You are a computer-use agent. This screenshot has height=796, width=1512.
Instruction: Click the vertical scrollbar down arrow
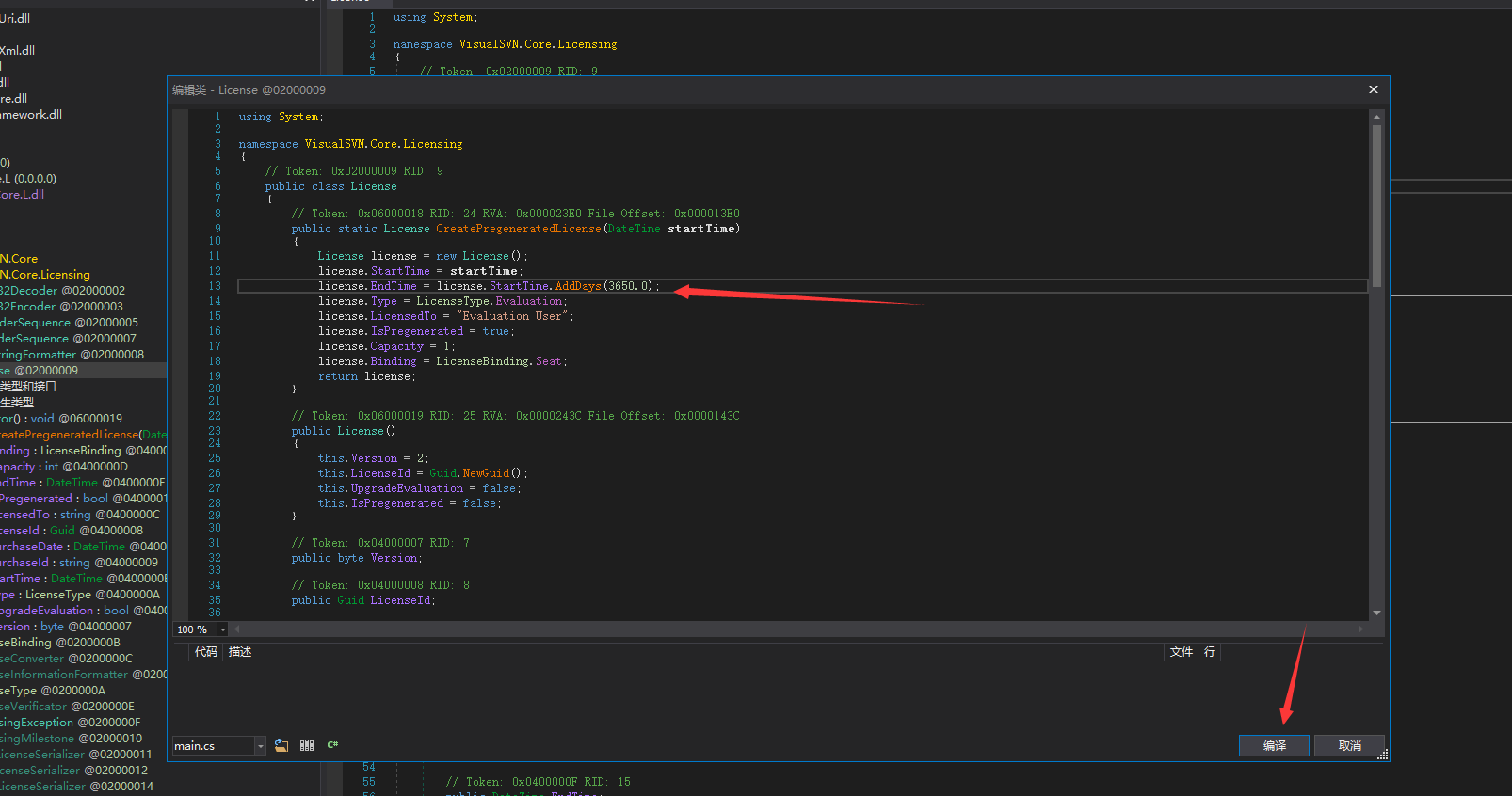tap(1376, 613)
